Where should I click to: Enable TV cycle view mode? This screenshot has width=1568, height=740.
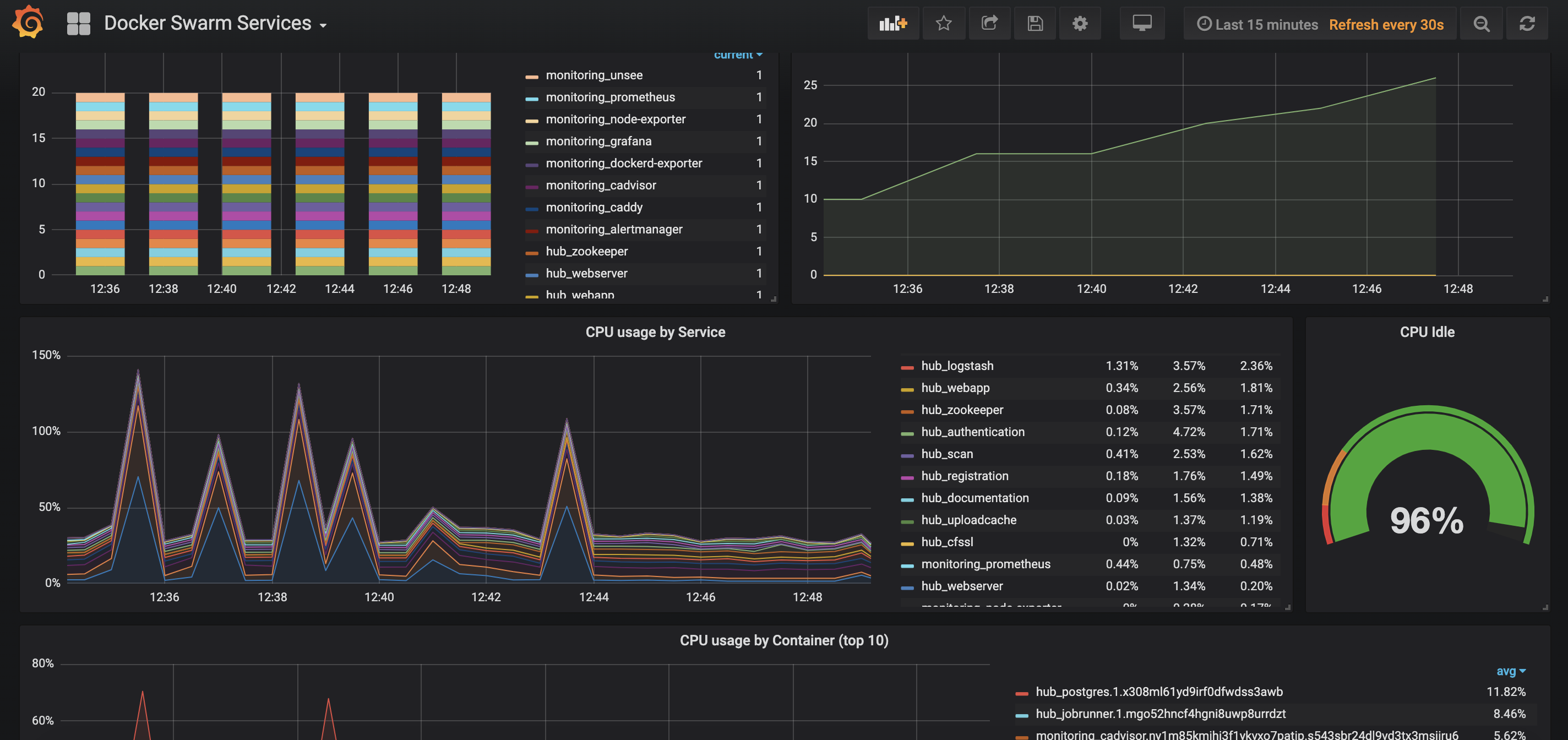pyautogui.click(x=1142, y=23)
